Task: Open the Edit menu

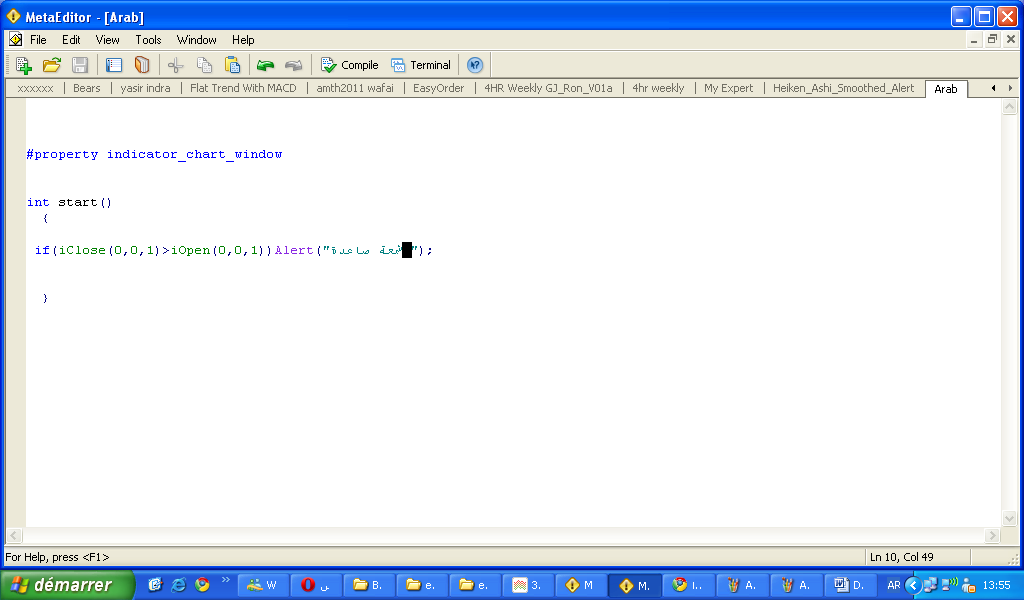Action: [x=71, y=40]
